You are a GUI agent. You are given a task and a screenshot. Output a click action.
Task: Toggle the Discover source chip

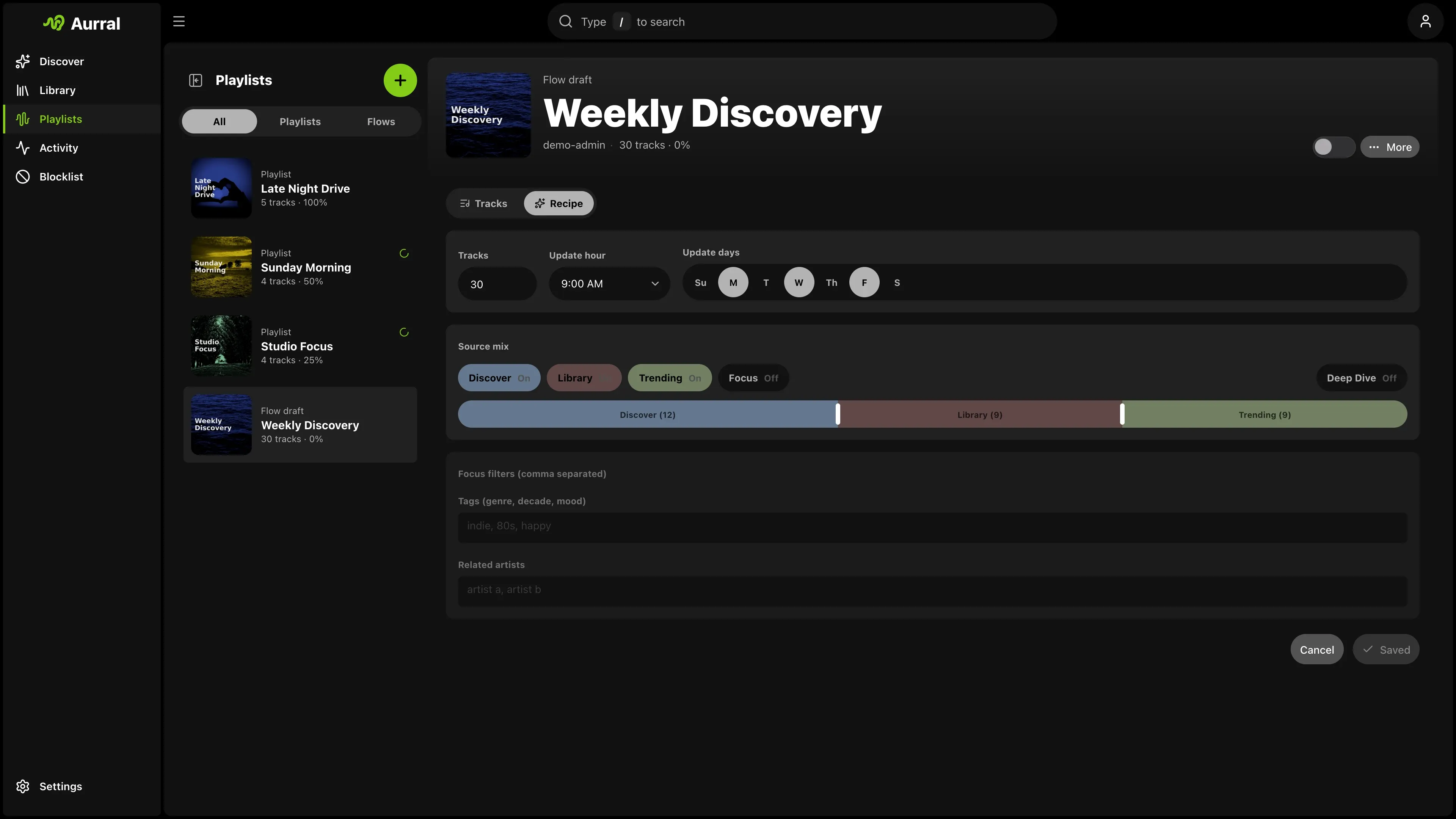[499, 378]
